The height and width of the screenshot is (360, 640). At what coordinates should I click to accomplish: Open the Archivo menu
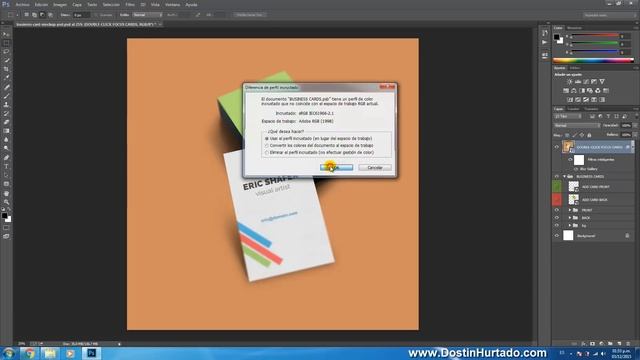tap(22, 4)
